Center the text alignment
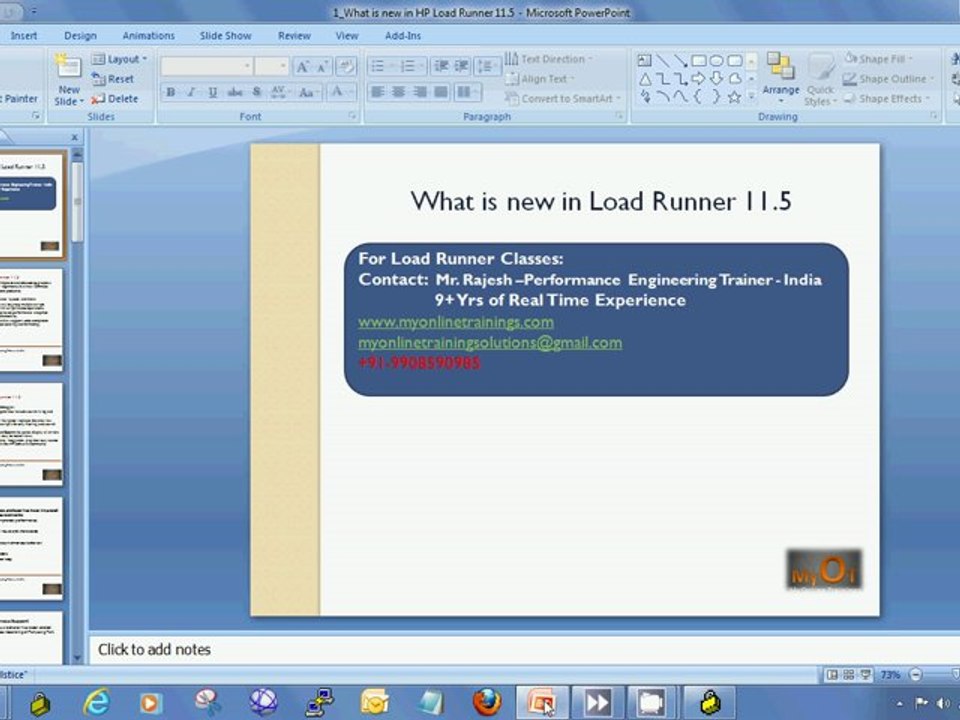This screenshot has height=720, width=960. point(399,92)
